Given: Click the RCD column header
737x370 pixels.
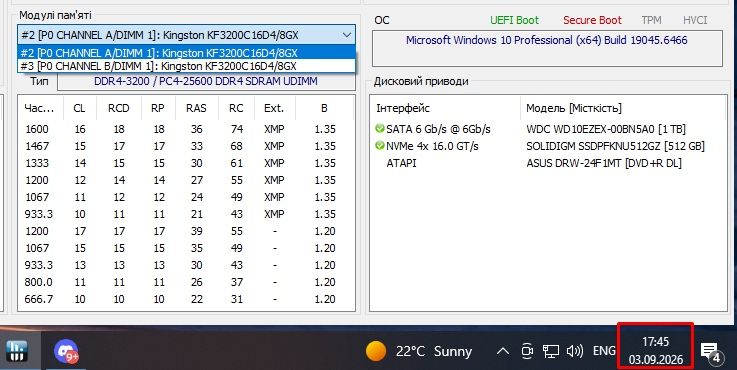Looking at the screenshot, I should (118, 108).
